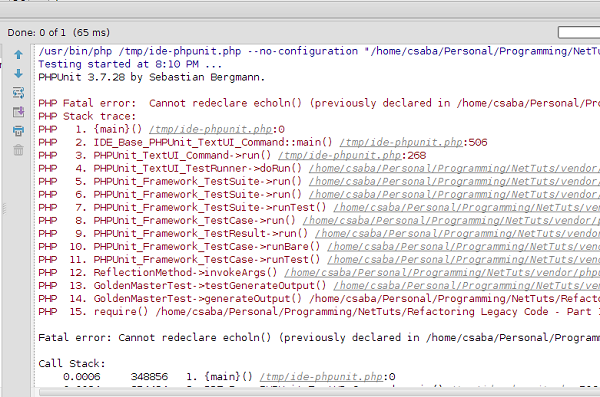Open ide-phpunit.php:268 link on PHPUnit_TextUI_Command->run() line

tap(339, 155)
